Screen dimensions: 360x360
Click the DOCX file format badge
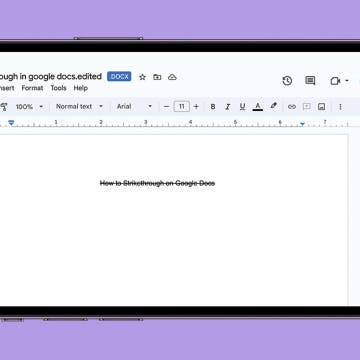click(119, 77)
